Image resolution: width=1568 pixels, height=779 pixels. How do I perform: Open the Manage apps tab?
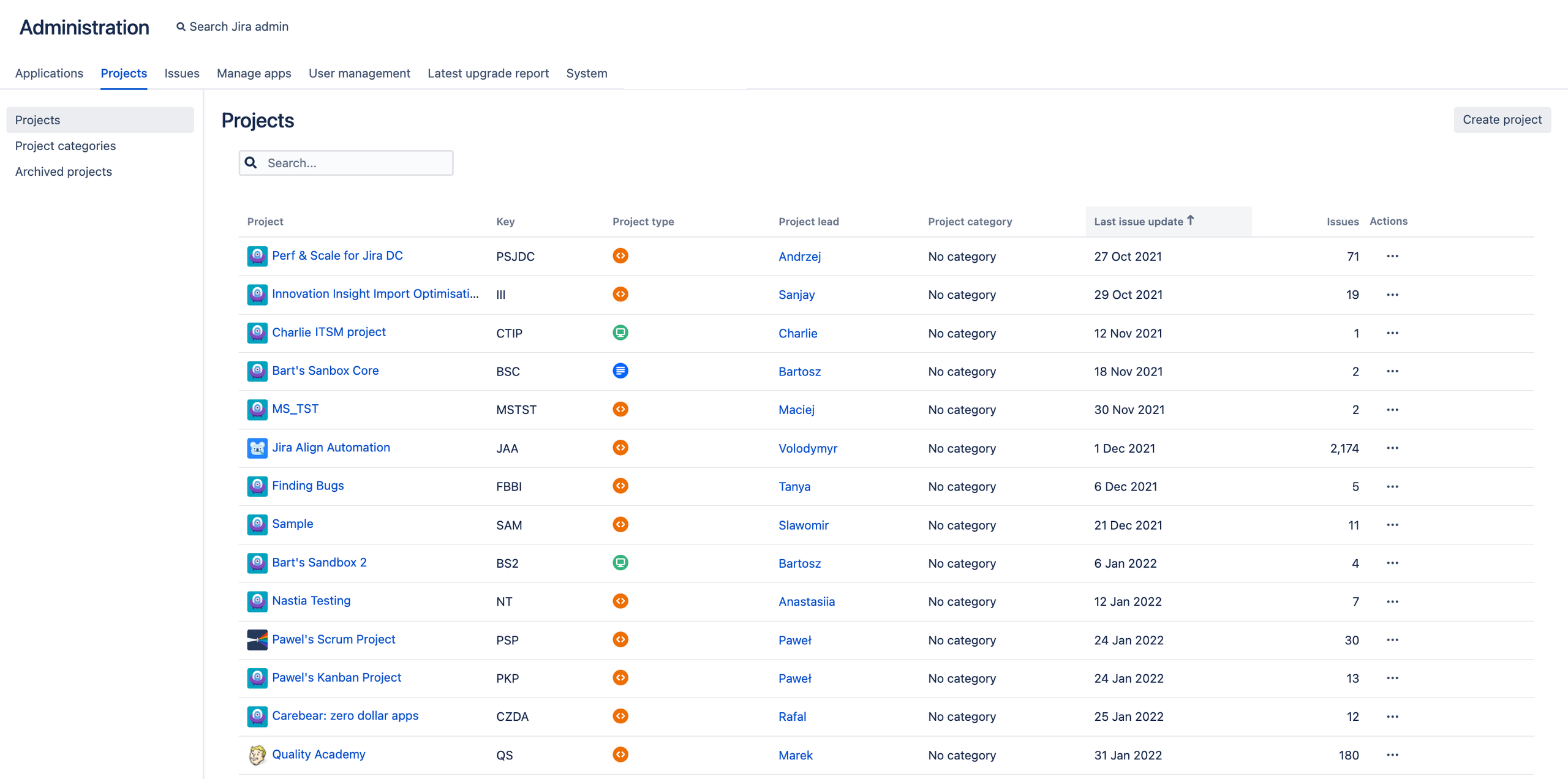tap(254, 73)
